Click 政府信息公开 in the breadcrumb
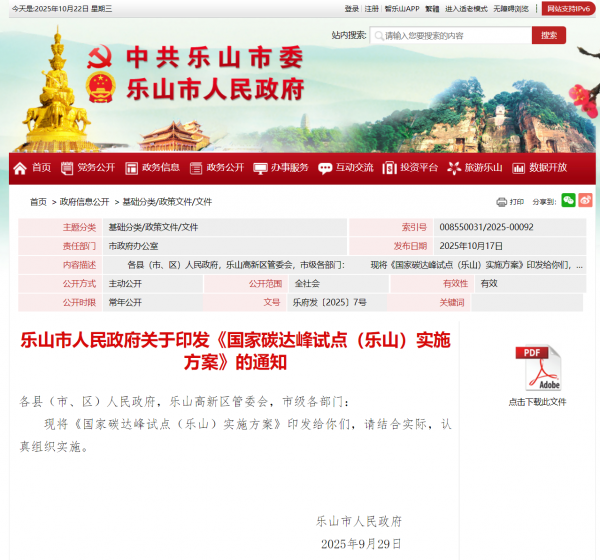600x560 pixels. tap(84, 201)
